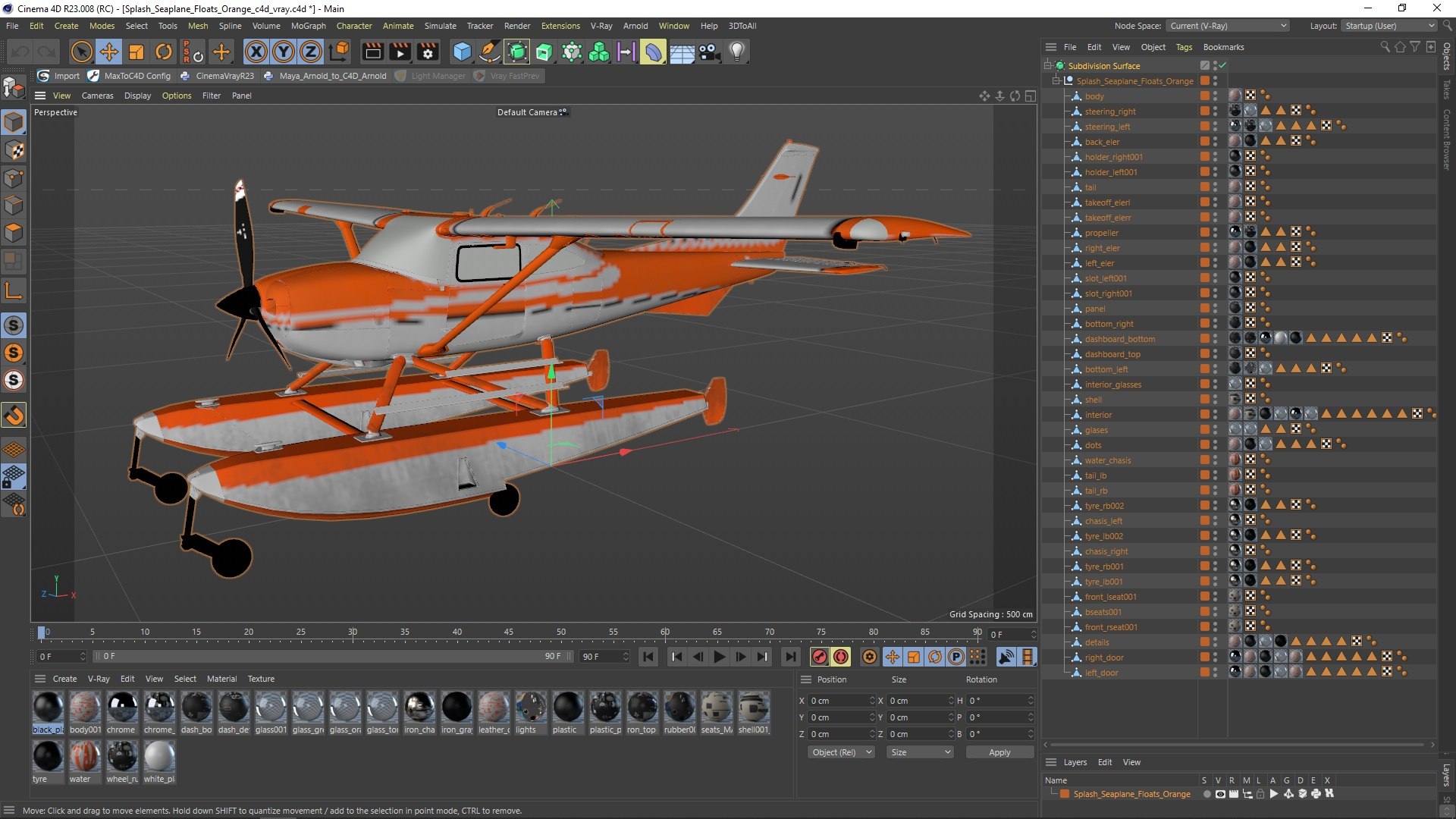This screenshot has height=819, width=1456.
Task: Open the Simulate menu
Action: pos(440,26)
